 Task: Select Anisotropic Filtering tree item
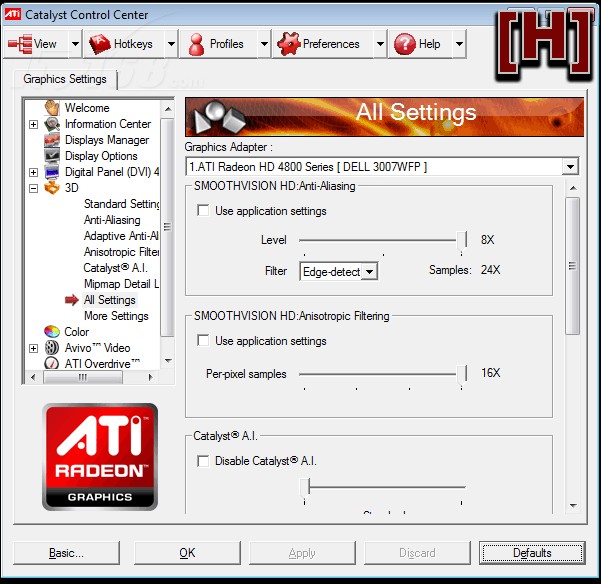click(x=122, y=252)
